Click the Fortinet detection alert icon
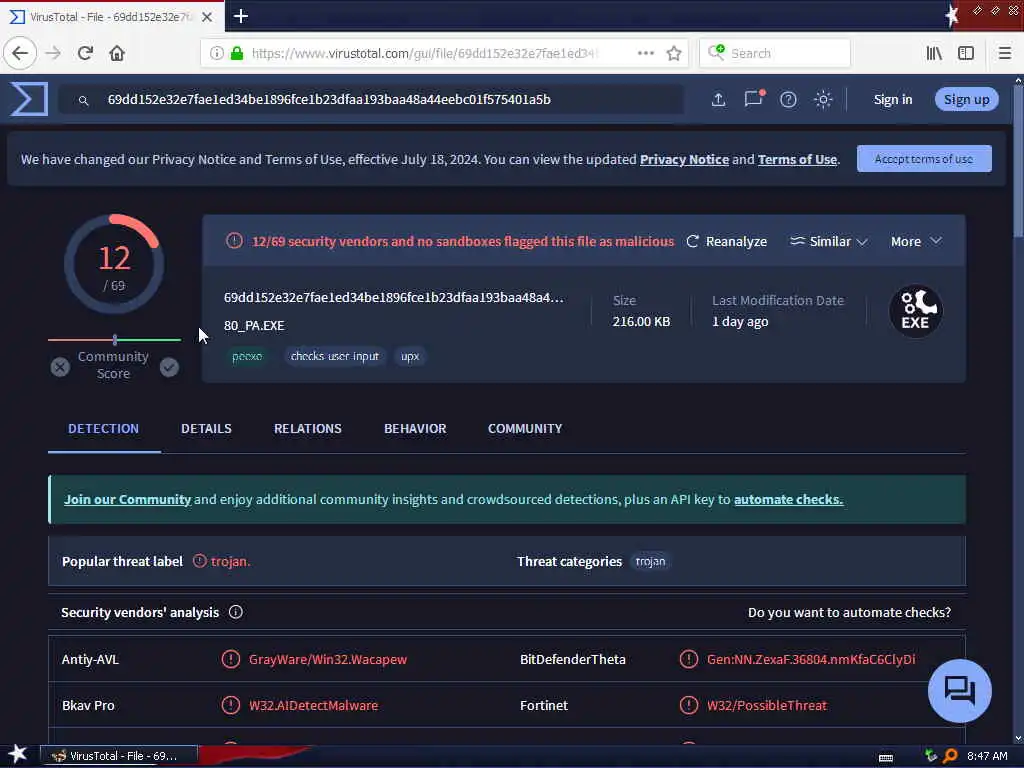 688,705
